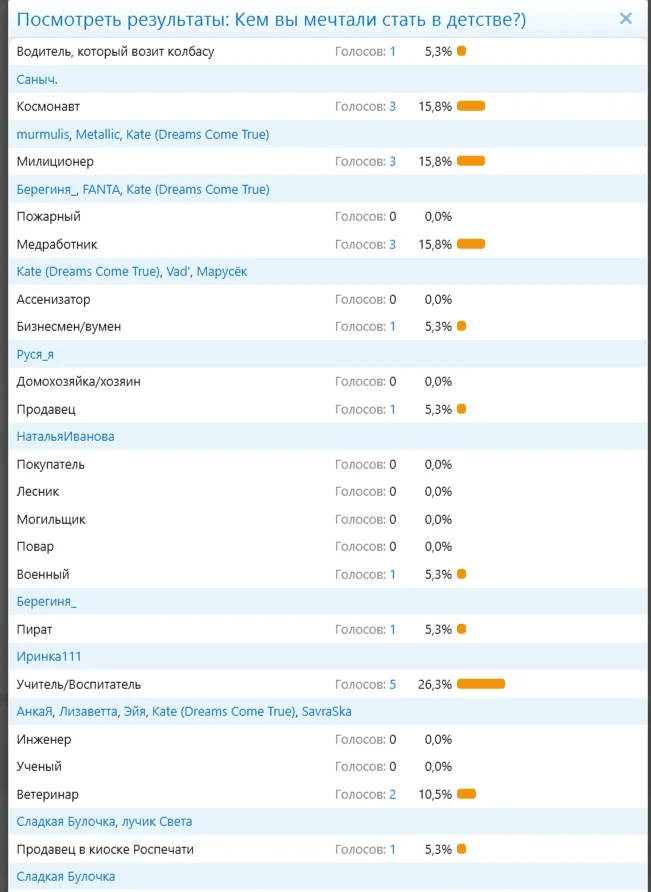Click the vote count for Учитель/Воспитатель

392,685
